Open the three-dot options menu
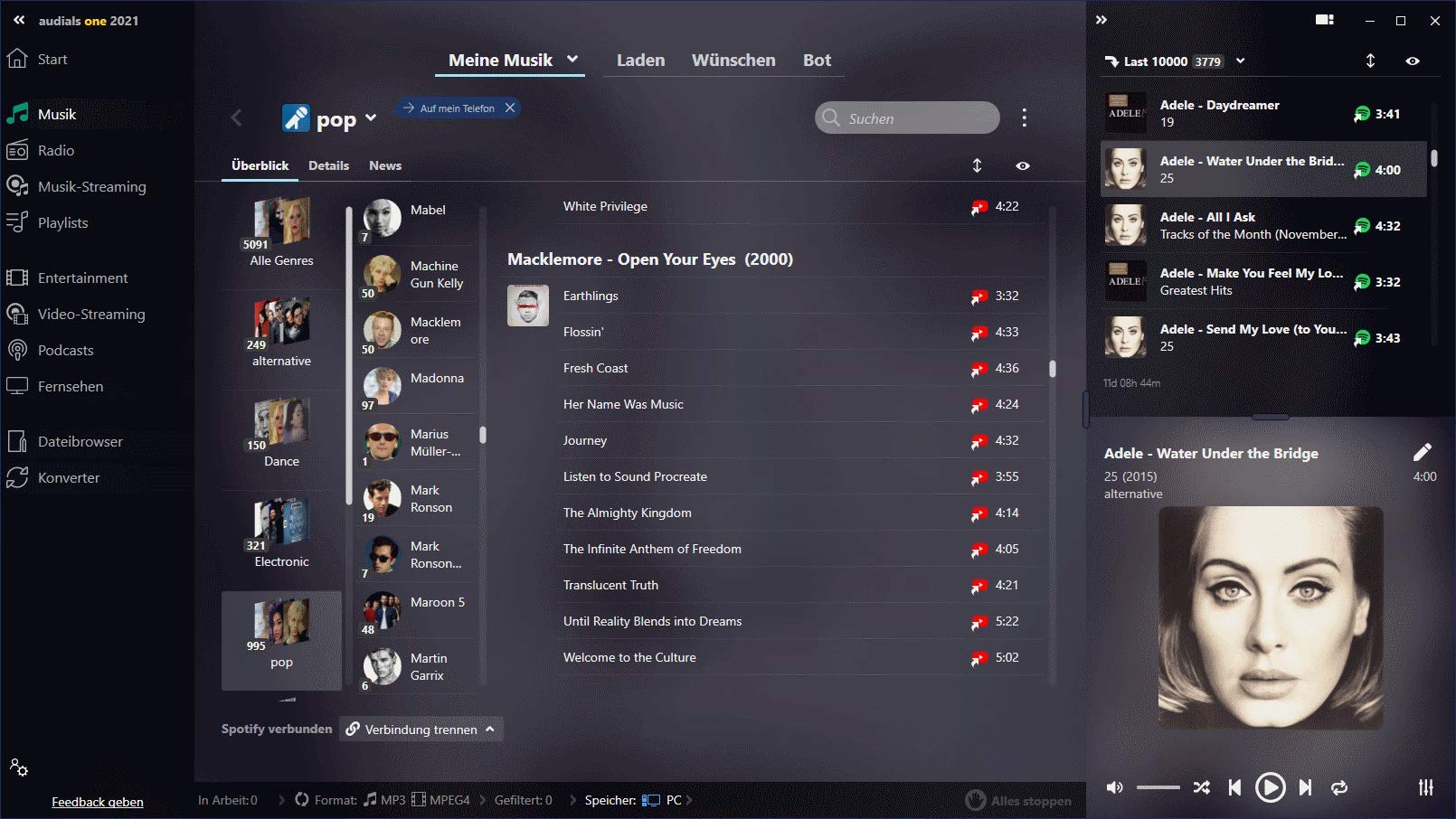Image resolution: width=1456 pixels, height=819 pixels. pyautogui.click(x=1024, y=118)
